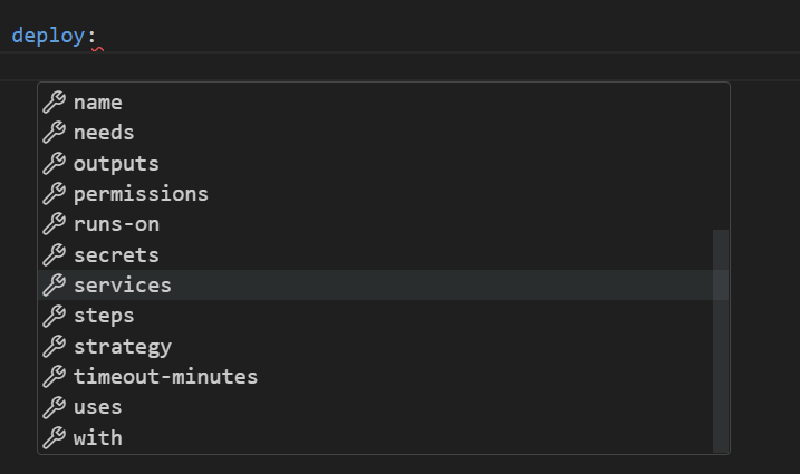
Task: Click the wrench icon beside needs
Action: click(x=54, y=132)
